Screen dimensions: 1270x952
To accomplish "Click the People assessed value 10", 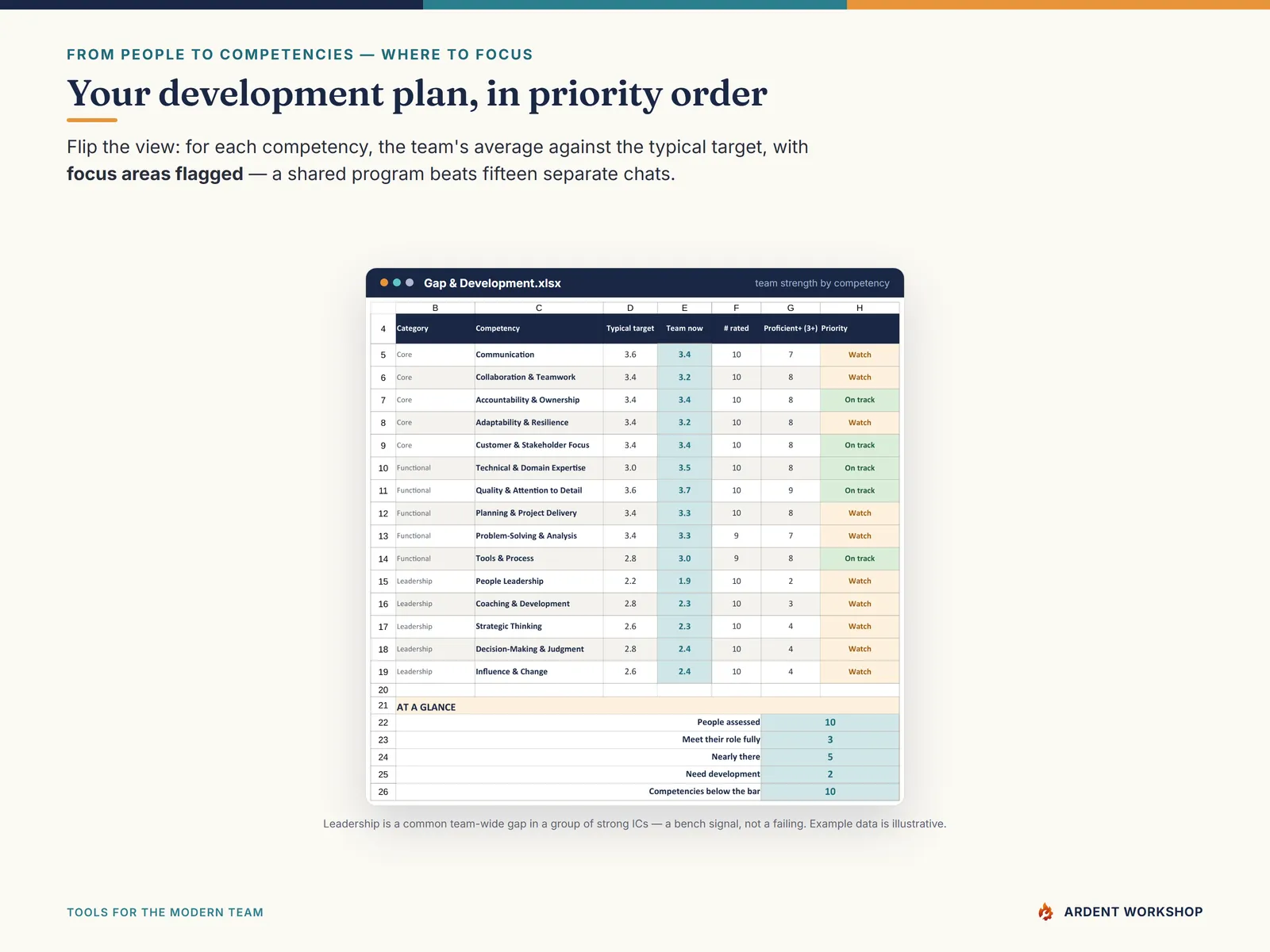I will [830, 722].
